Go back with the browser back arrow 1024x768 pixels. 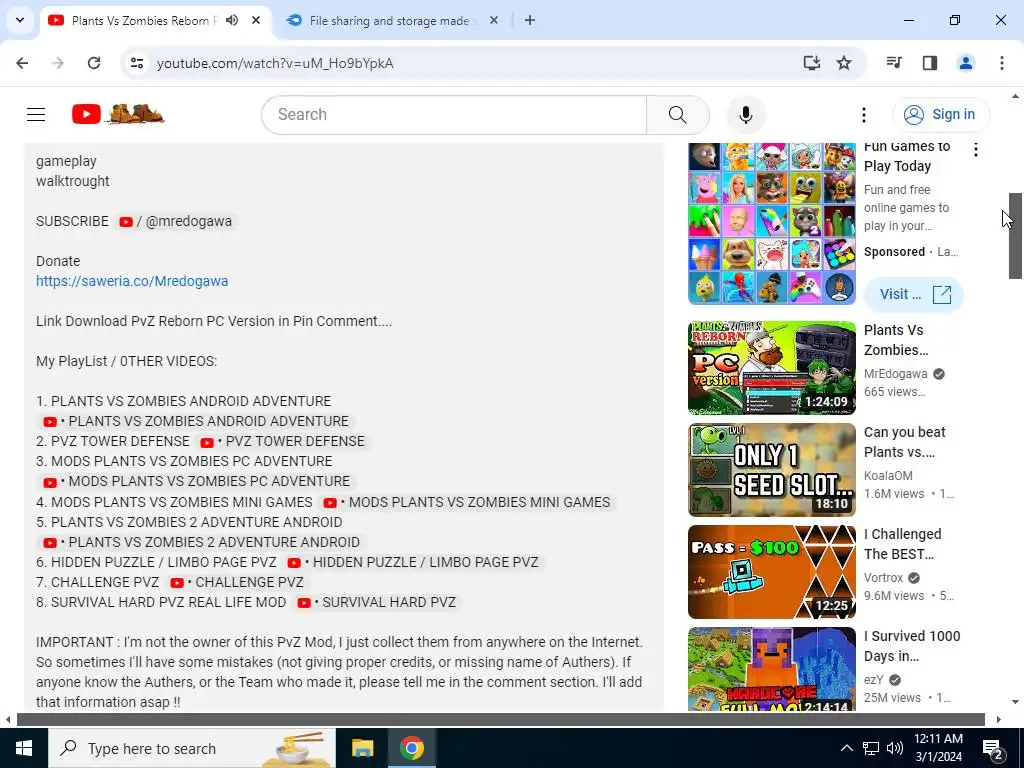22,63
